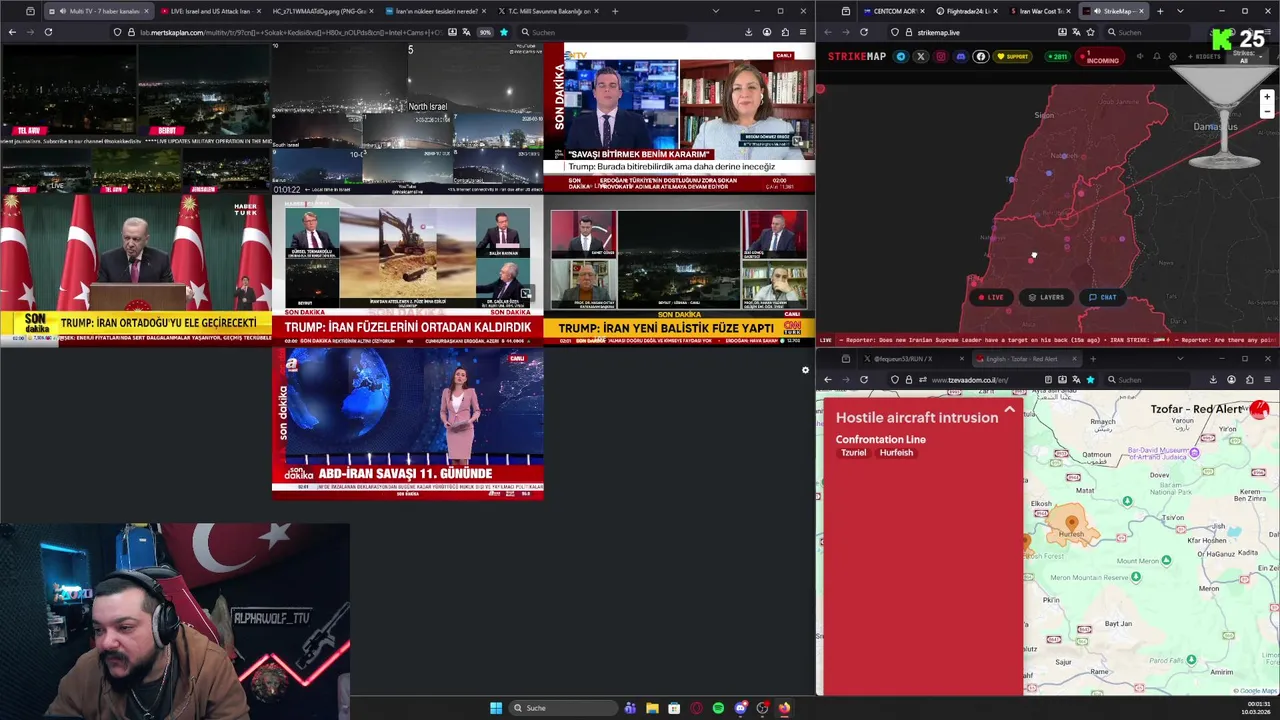Toggle bookmark star on tzevaadom page
1280x720 pixels.
tap(1090, 379)
